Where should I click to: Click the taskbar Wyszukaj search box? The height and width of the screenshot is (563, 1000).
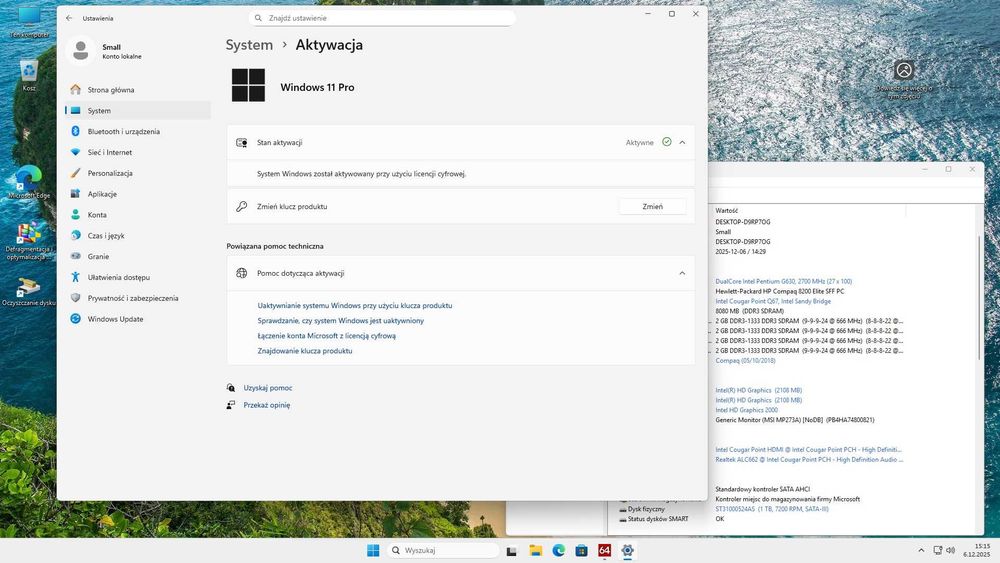443,550
